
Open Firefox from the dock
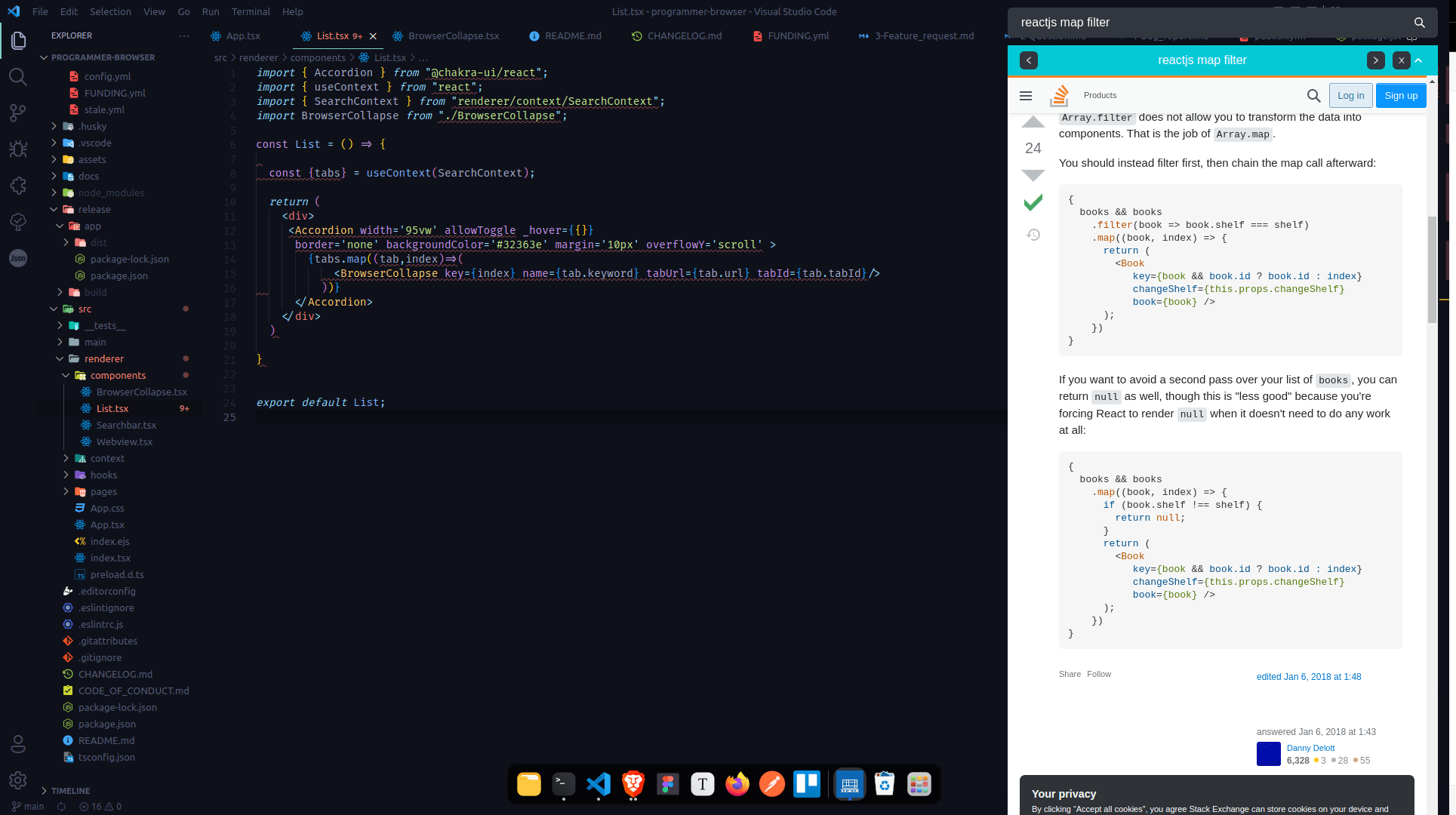[737, 784]
